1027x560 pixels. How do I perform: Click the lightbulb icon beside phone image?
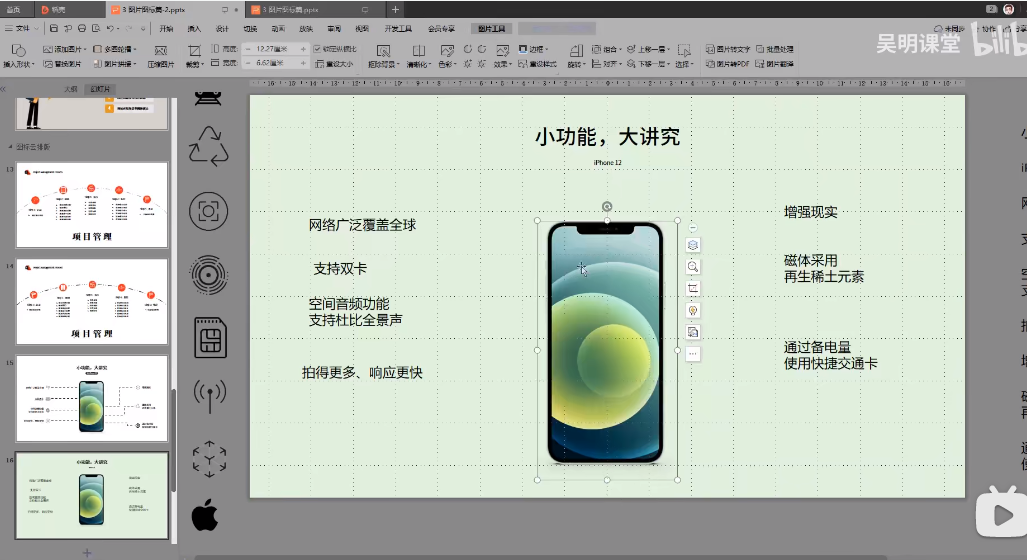[x=692, y=310]
